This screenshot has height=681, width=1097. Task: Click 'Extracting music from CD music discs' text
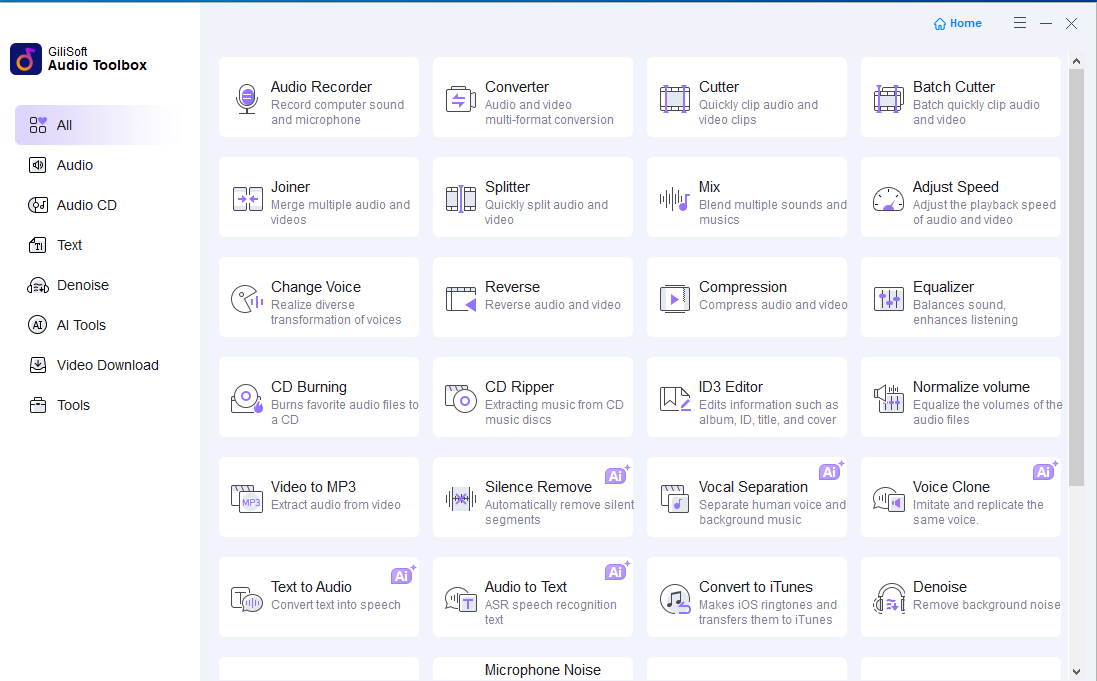(554, 412)
